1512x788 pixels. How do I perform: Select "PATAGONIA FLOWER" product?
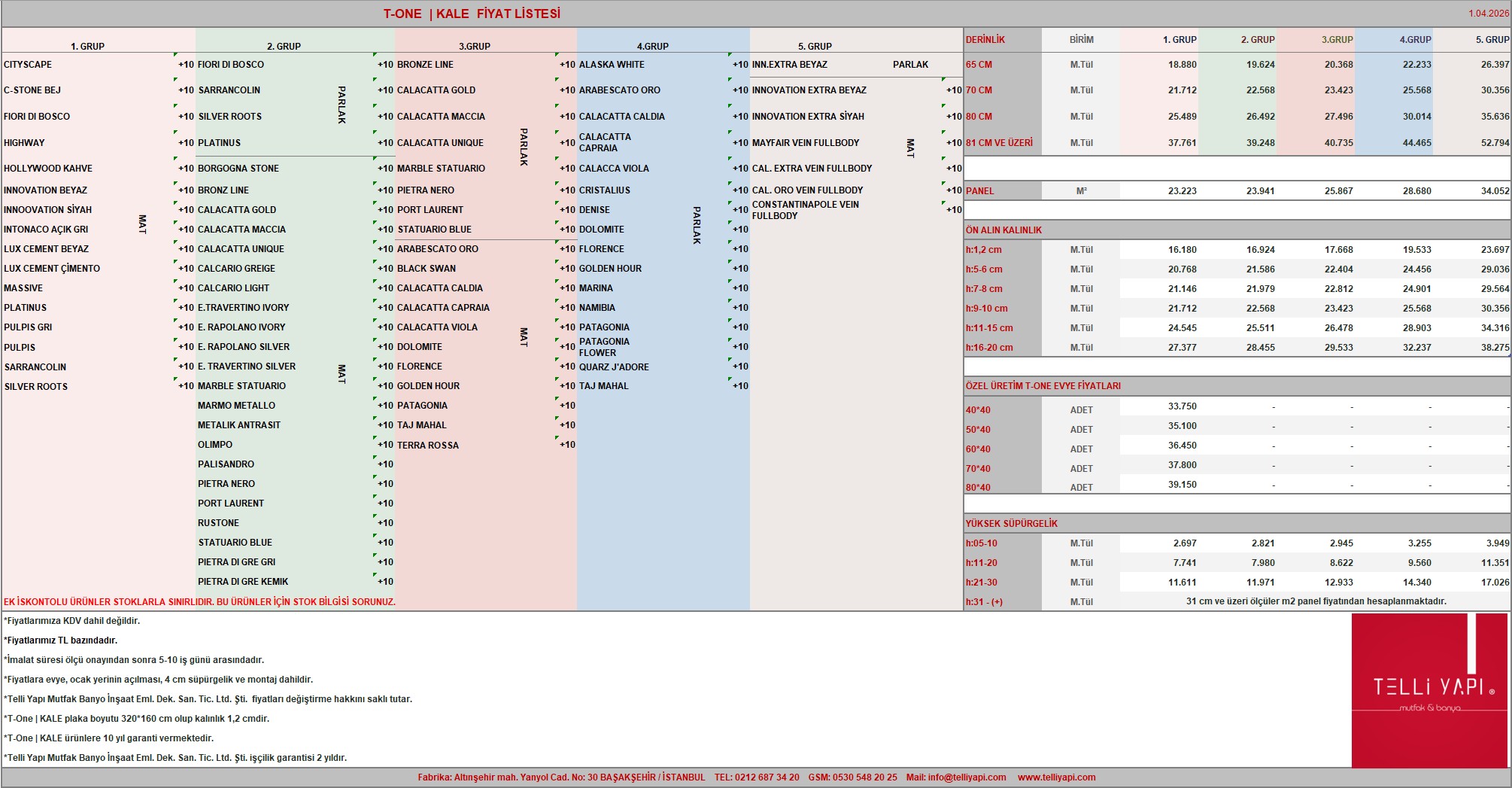(604, 347)
